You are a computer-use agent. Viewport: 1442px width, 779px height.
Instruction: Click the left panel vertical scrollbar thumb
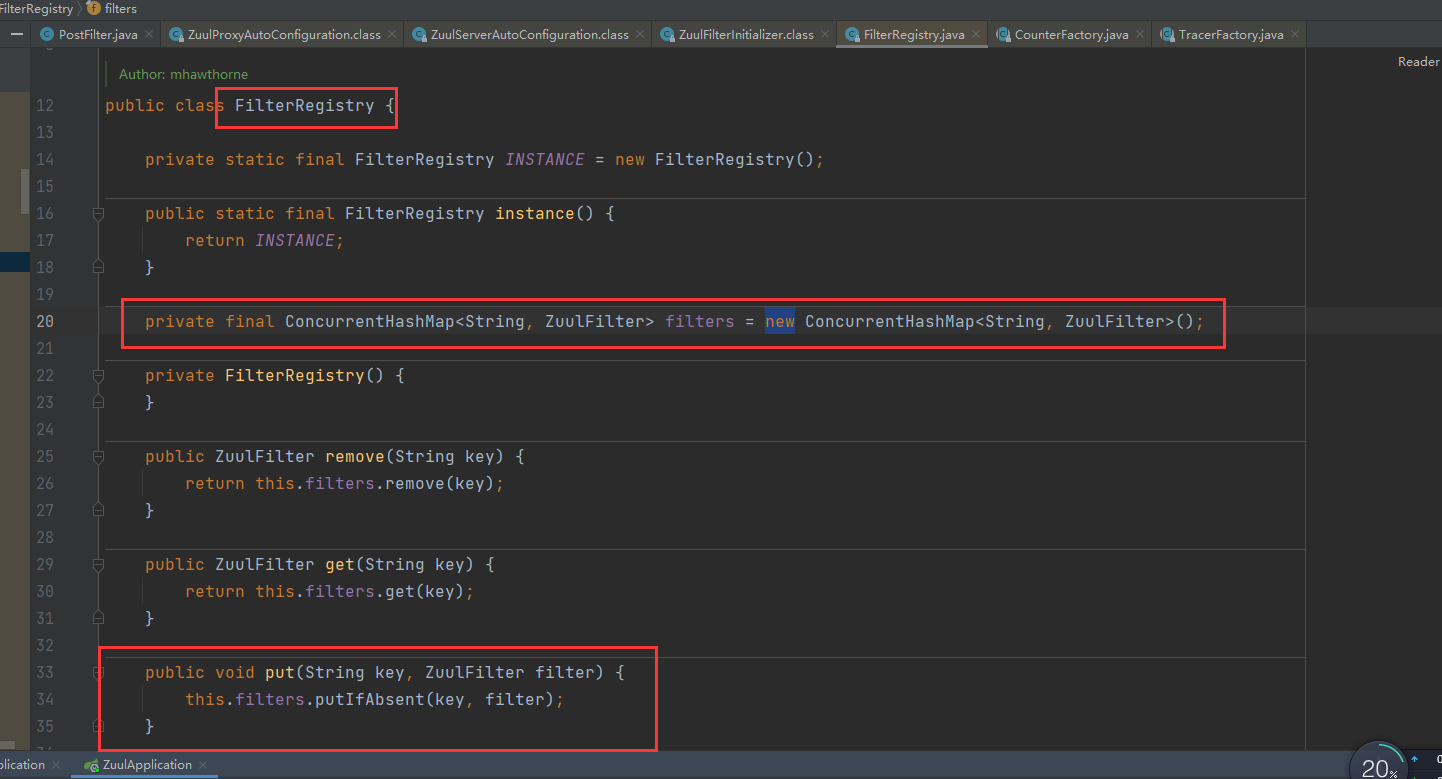[25, 191]
